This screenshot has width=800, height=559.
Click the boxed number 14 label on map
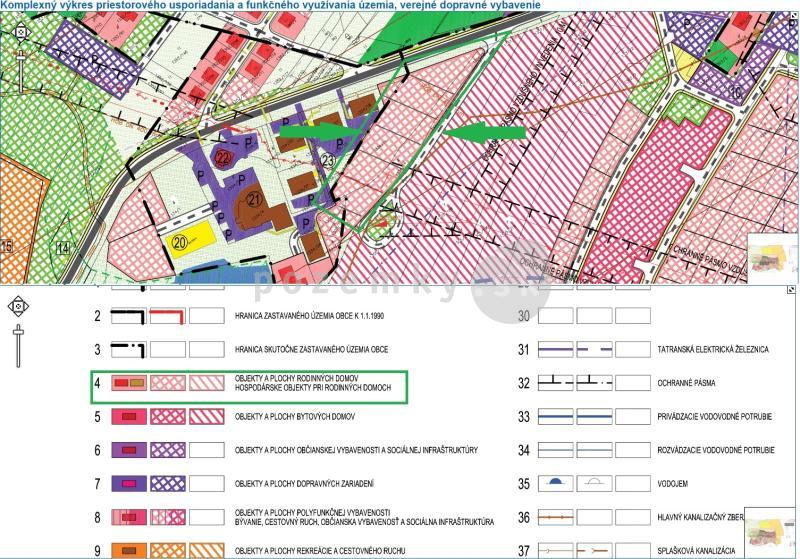[x=63, y=248]
